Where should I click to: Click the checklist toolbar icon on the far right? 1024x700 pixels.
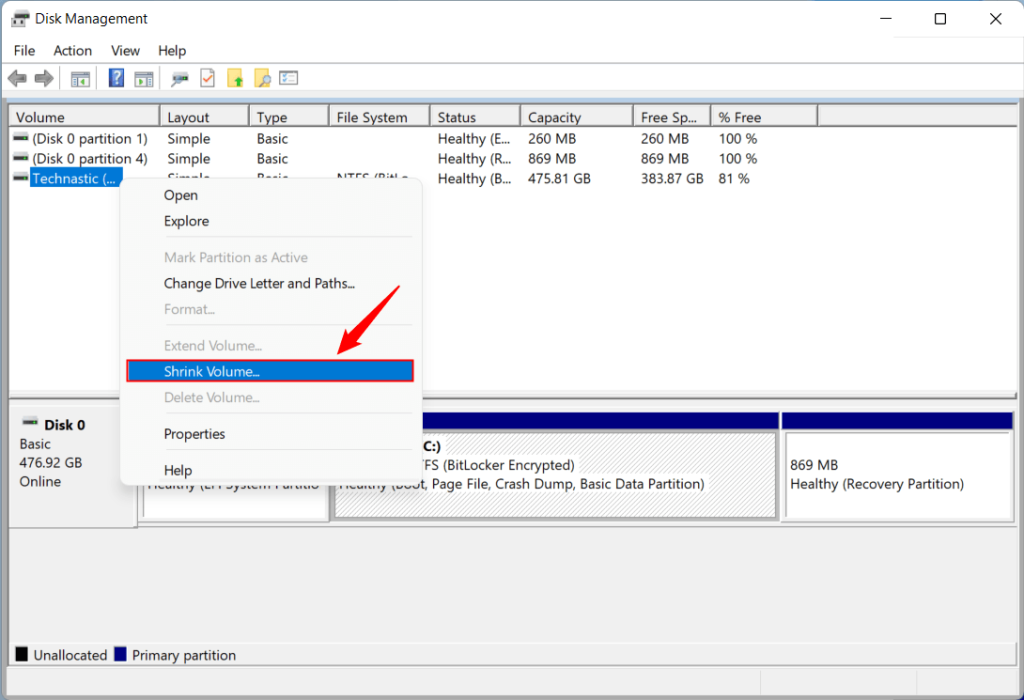coord(290,77)
